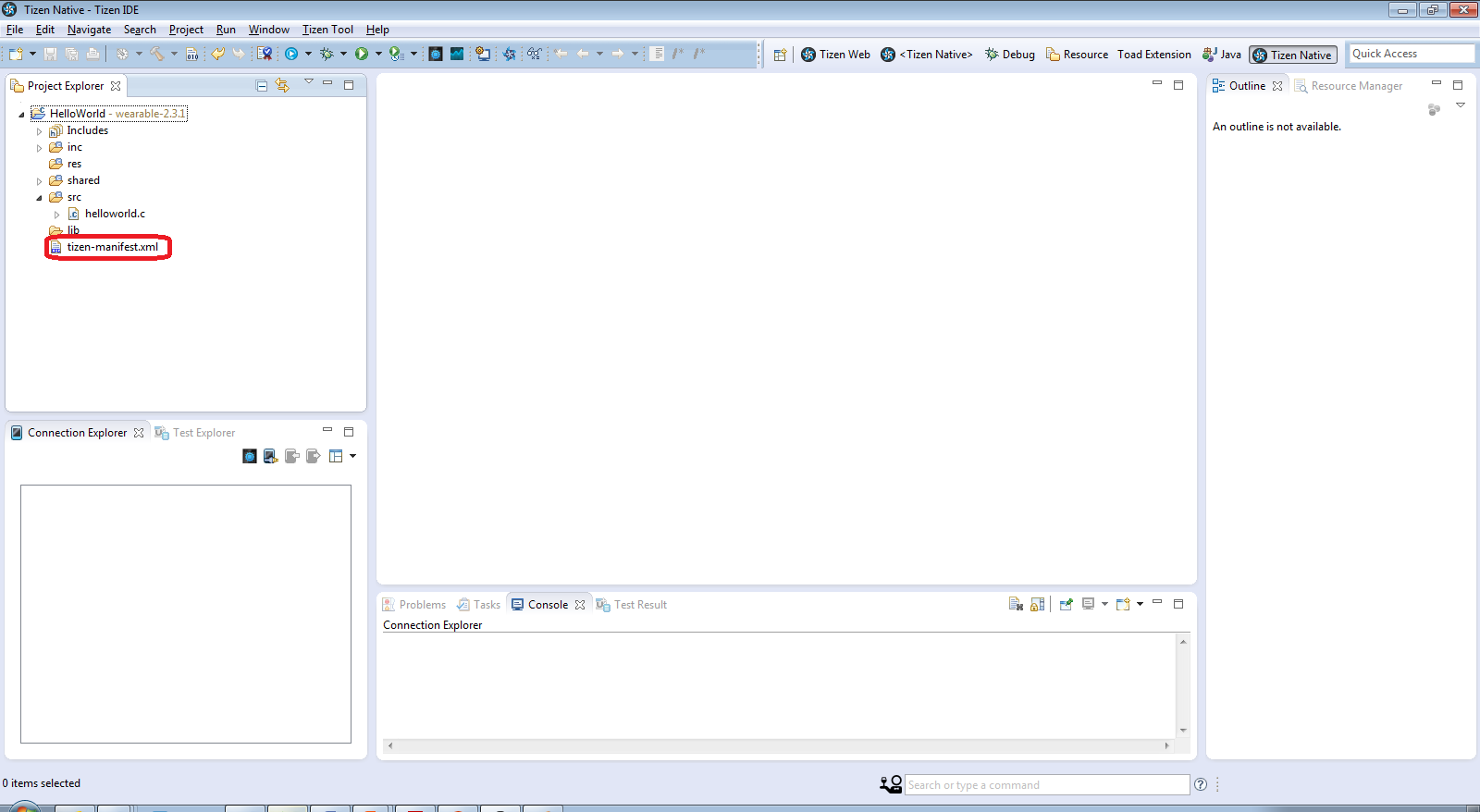Viewport: 1480px width, 812px height.
Task: Open dropdown next to New icon
Action: 33,54
